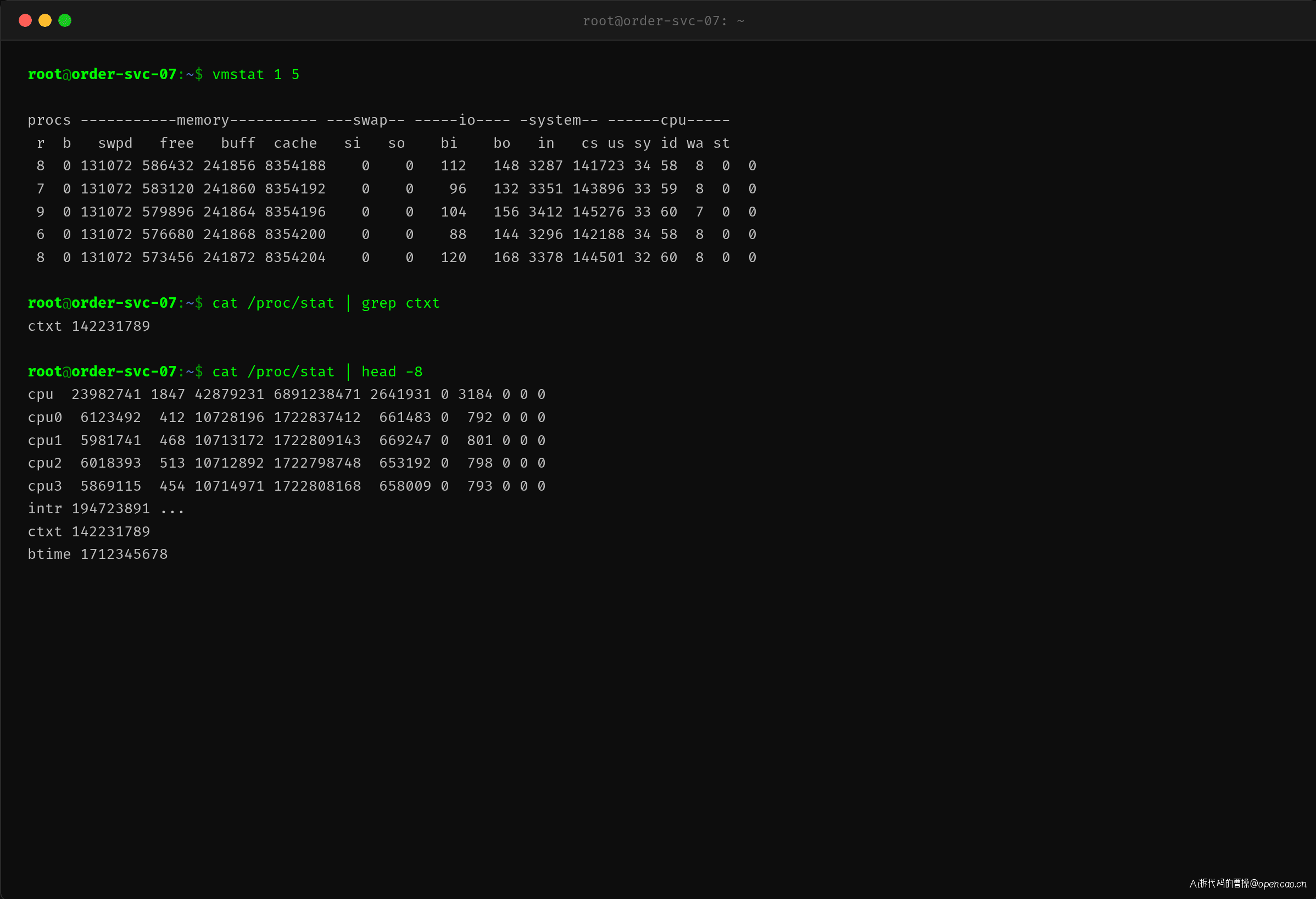The height and width of the screenshot is (899, 1316).
Task: Click context switch value 144501
Action: click(599, 258)
